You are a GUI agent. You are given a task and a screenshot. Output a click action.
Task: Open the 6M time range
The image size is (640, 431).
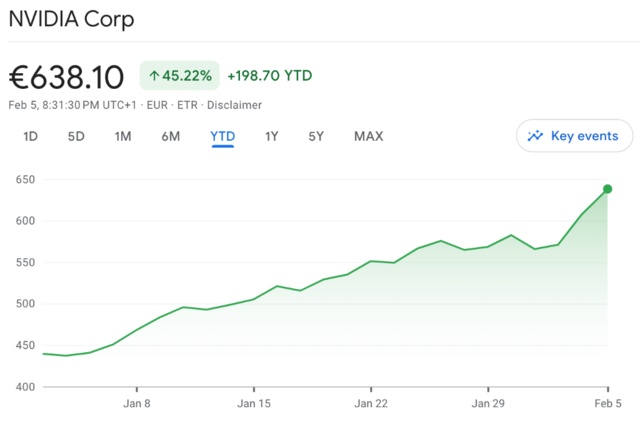[x=171, y=136]
